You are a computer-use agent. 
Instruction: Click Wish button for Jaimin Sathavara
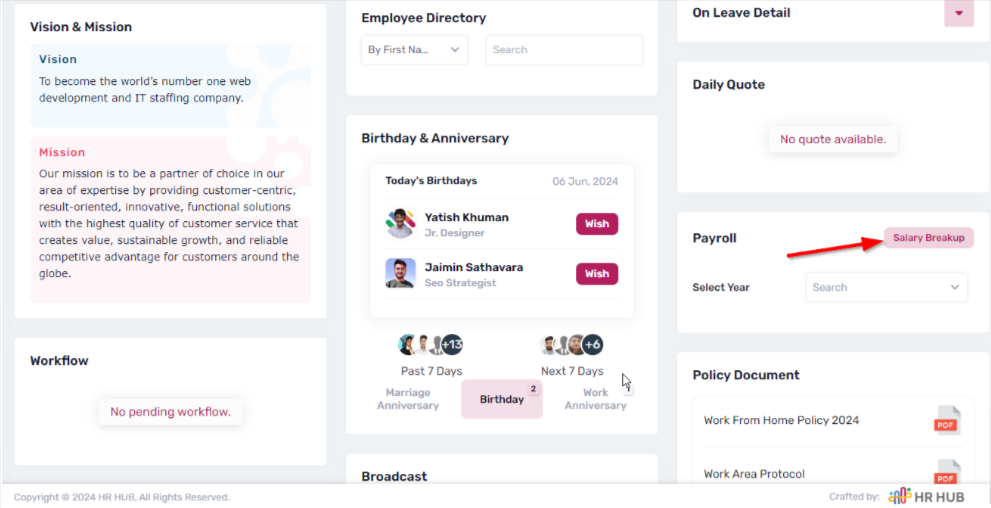click(x=597, y=274)
